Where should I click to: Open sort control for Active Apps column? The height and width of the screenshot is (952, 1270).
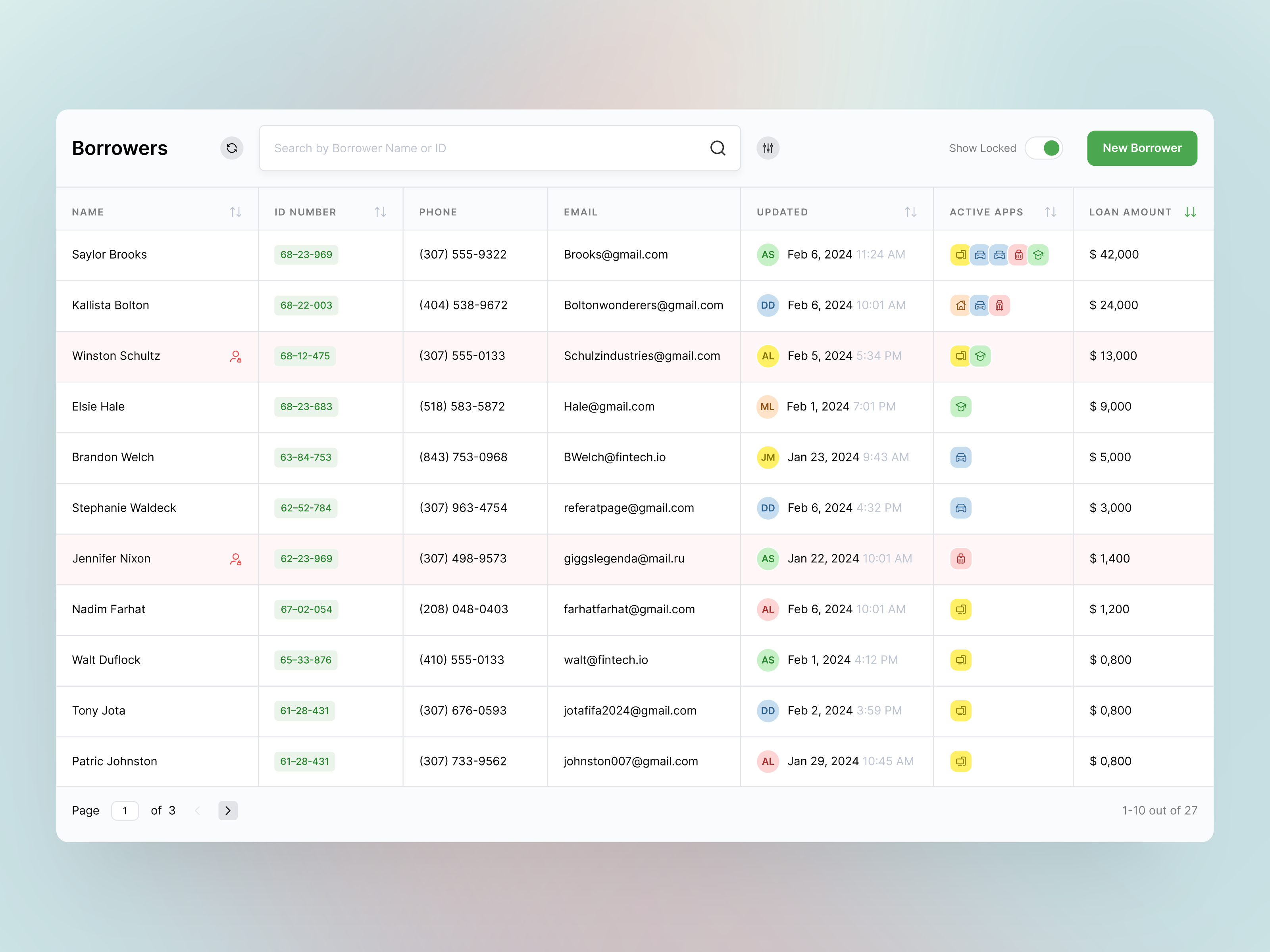1051,211
